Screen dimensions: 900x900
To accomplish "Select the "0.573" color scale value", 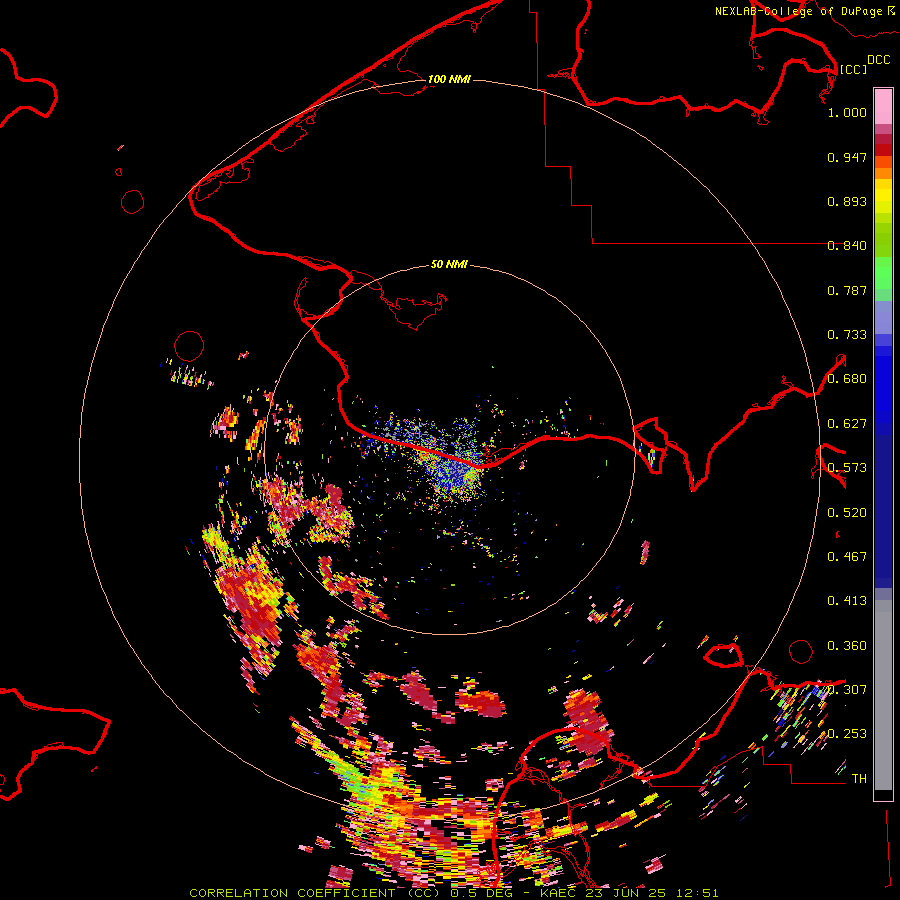I will (x=847, y=468).
